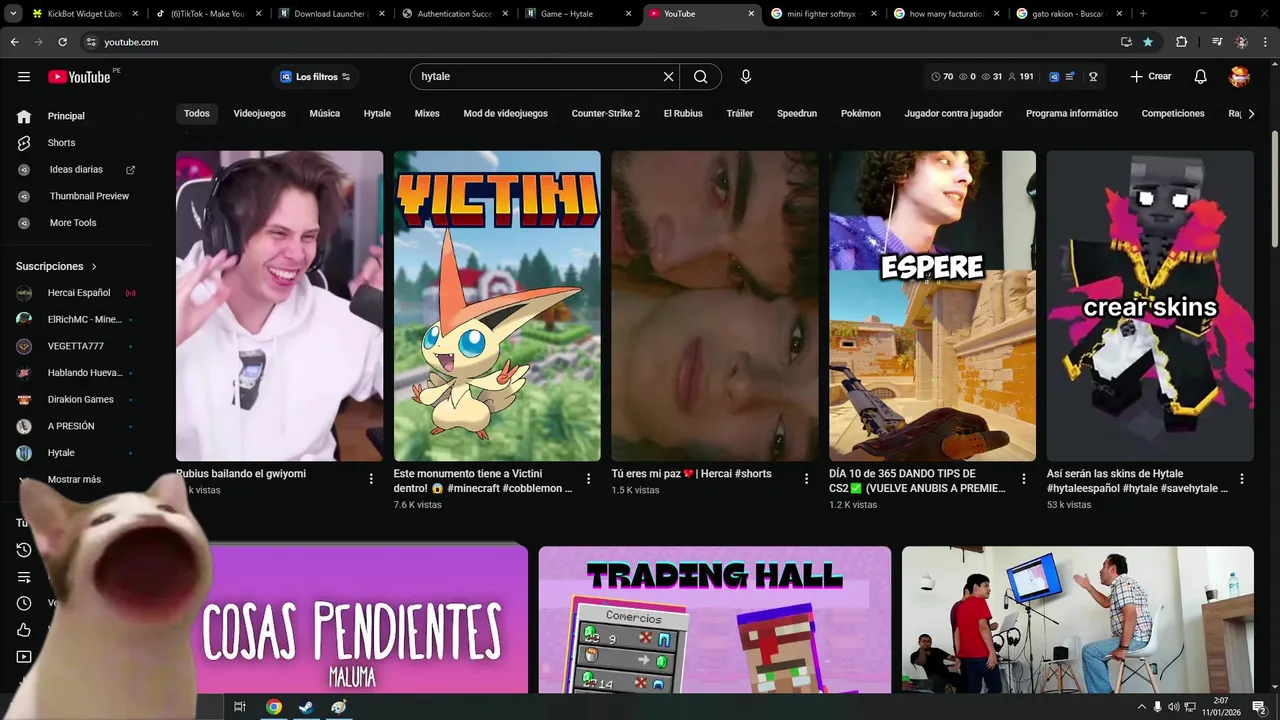Select the Counter-Strike 2 filter chip

(606, 114)
